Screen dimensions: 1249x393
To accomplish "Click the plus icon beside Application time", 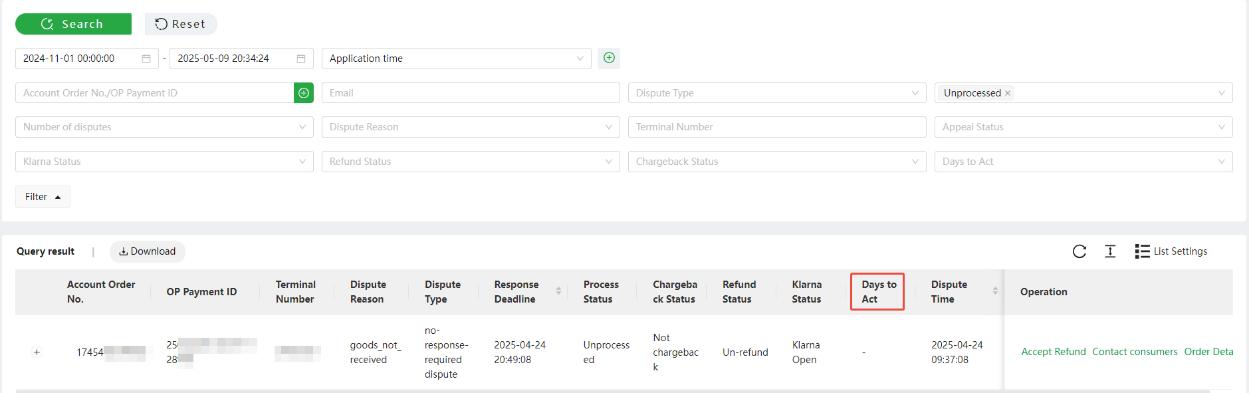I will (609, 58).
